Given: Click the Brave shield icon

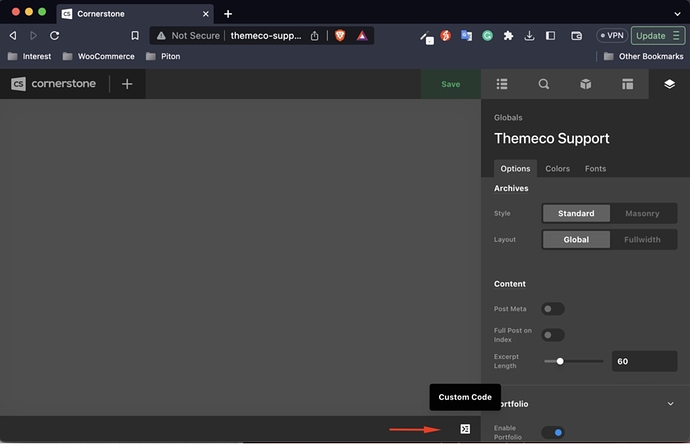Looking at the screenshot, I should [340, 36].
